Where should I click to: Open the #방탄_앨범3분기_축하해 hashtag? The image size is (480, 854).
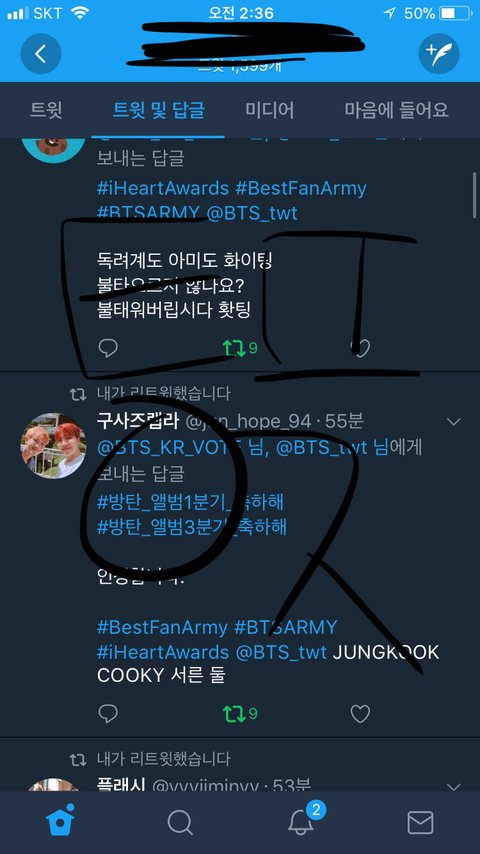[192, 527]
